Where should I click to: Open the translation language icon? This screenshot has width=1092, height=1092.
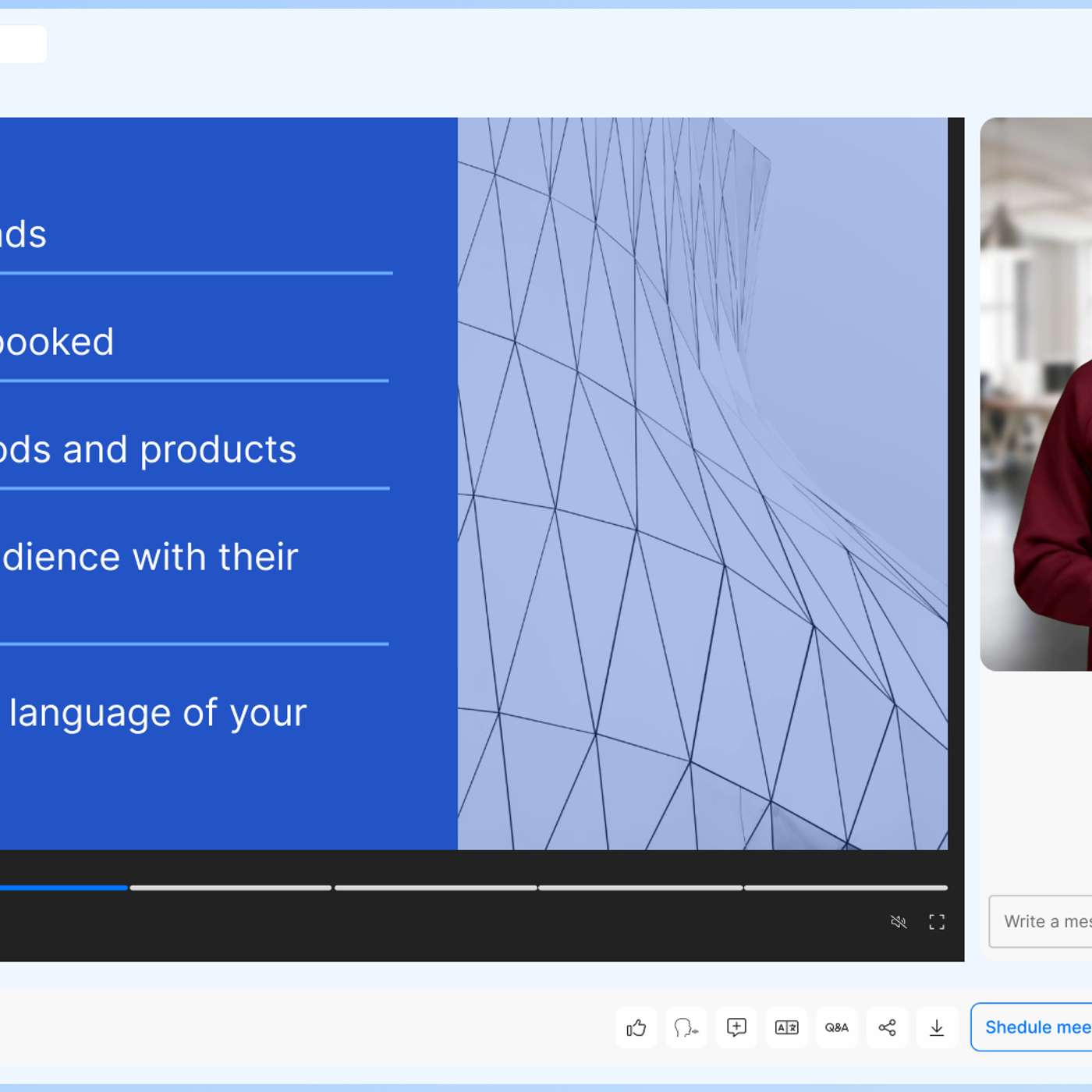coord(786,1028)
